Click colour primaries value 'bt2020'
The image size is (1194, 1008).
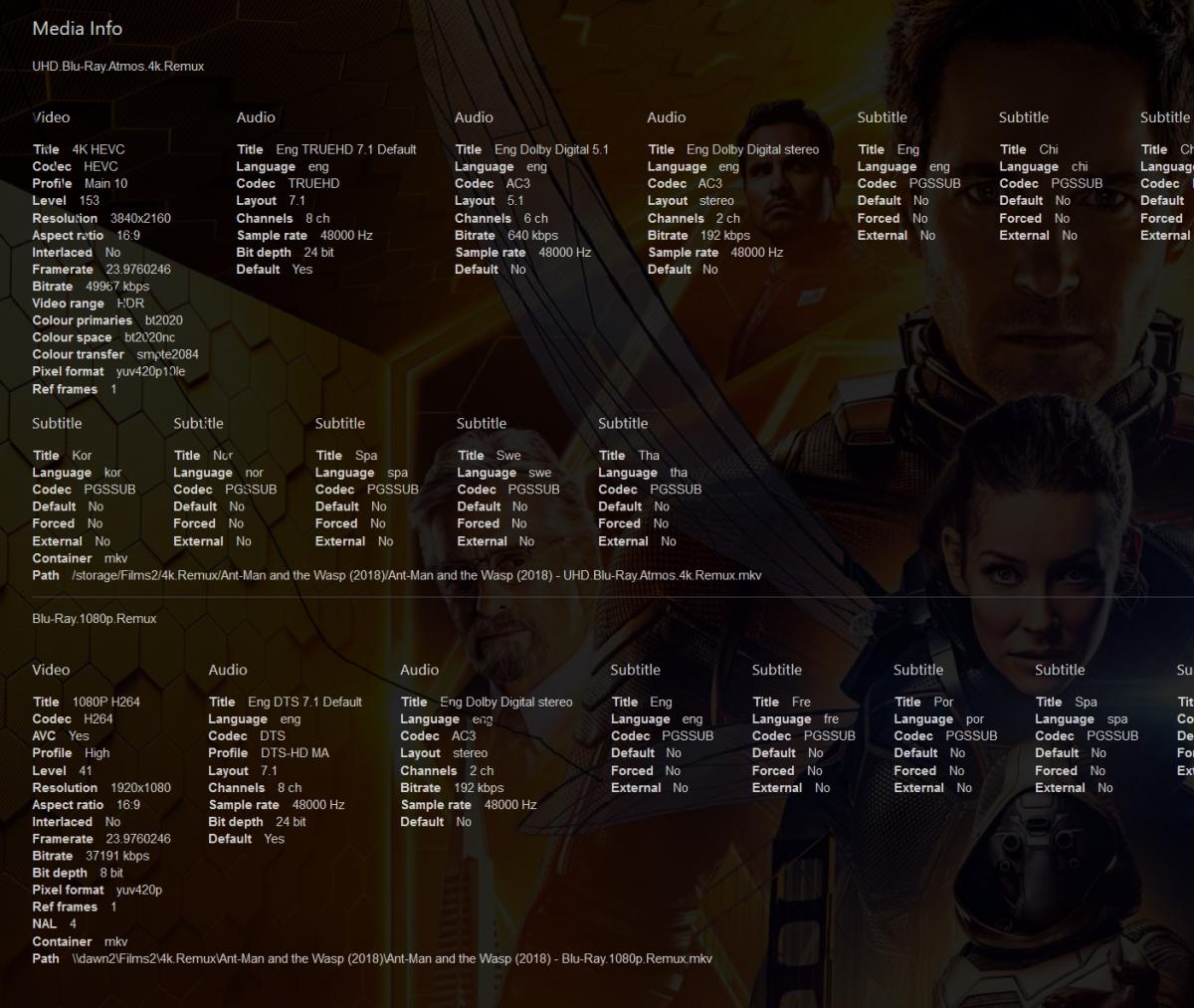click(164, 320)
